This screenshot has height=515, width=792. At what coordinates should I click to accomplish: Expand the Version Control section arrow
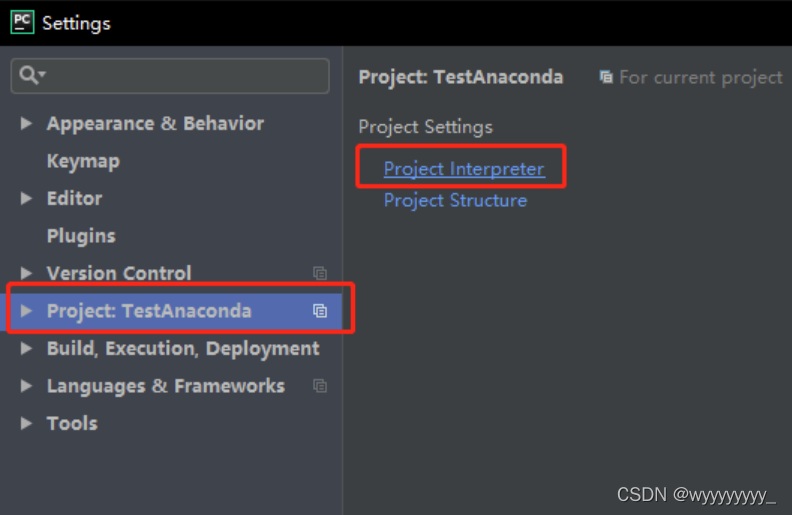click(x=26, y=273)
